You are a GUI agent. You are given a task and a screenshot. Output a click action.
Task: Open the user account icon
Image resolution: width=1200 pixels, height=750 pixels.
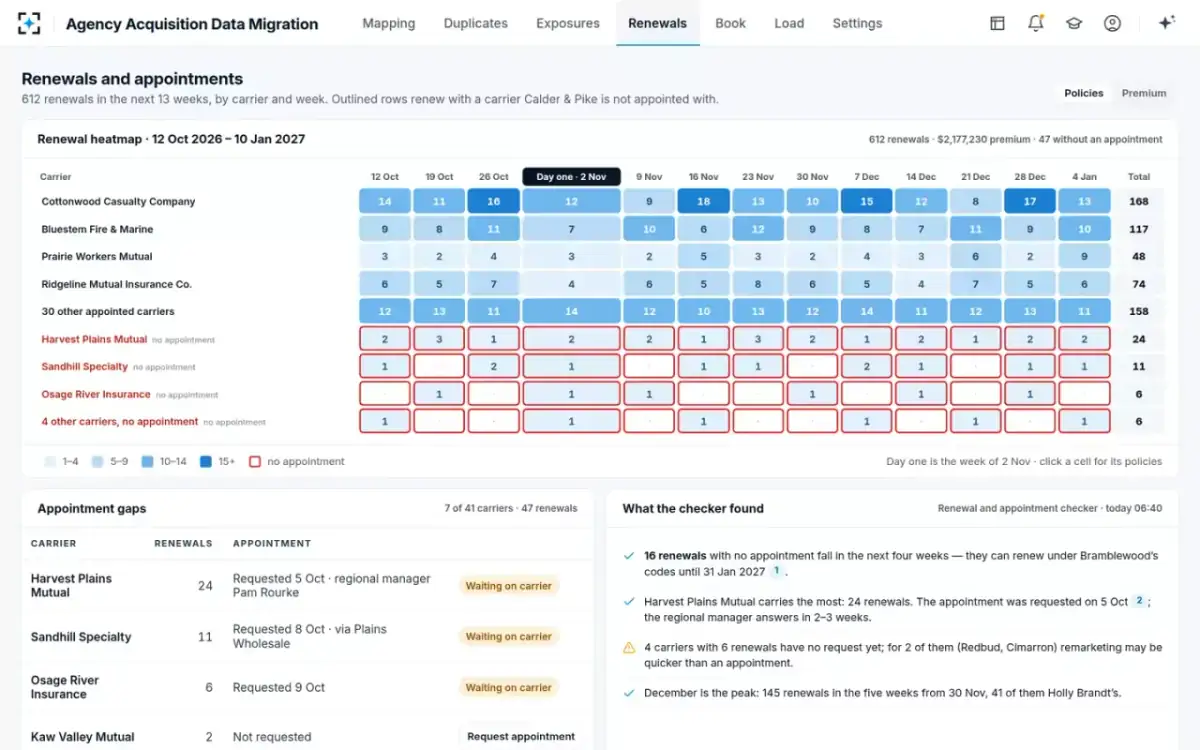coord(1112,23)
